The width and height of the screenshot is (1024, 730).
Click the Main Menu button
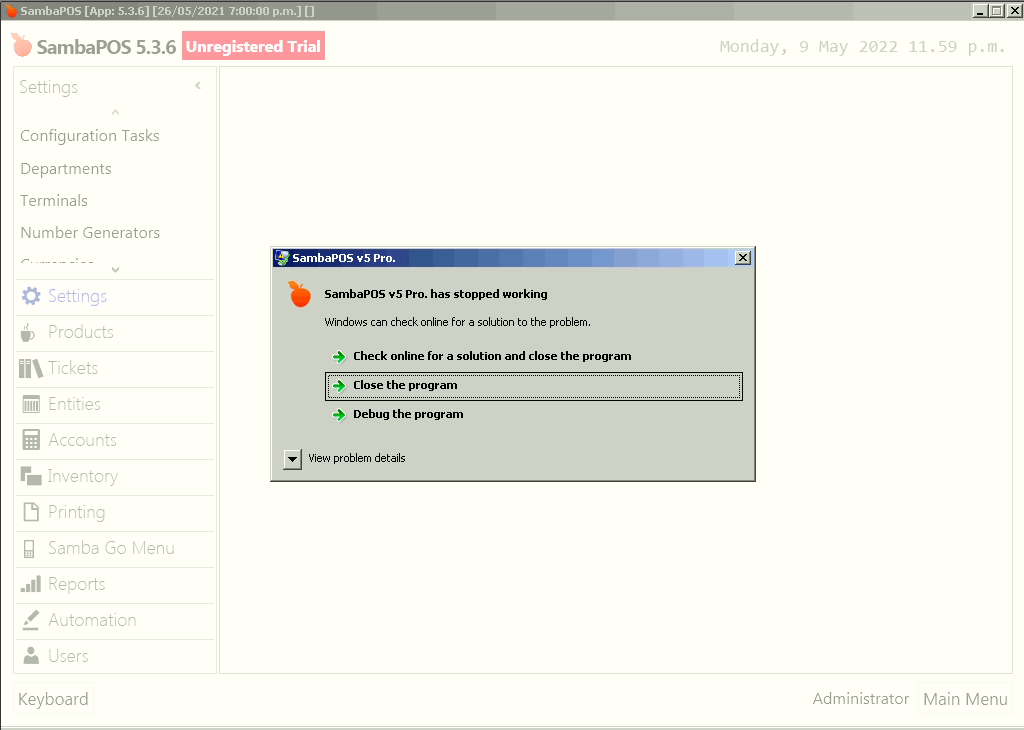965,699
